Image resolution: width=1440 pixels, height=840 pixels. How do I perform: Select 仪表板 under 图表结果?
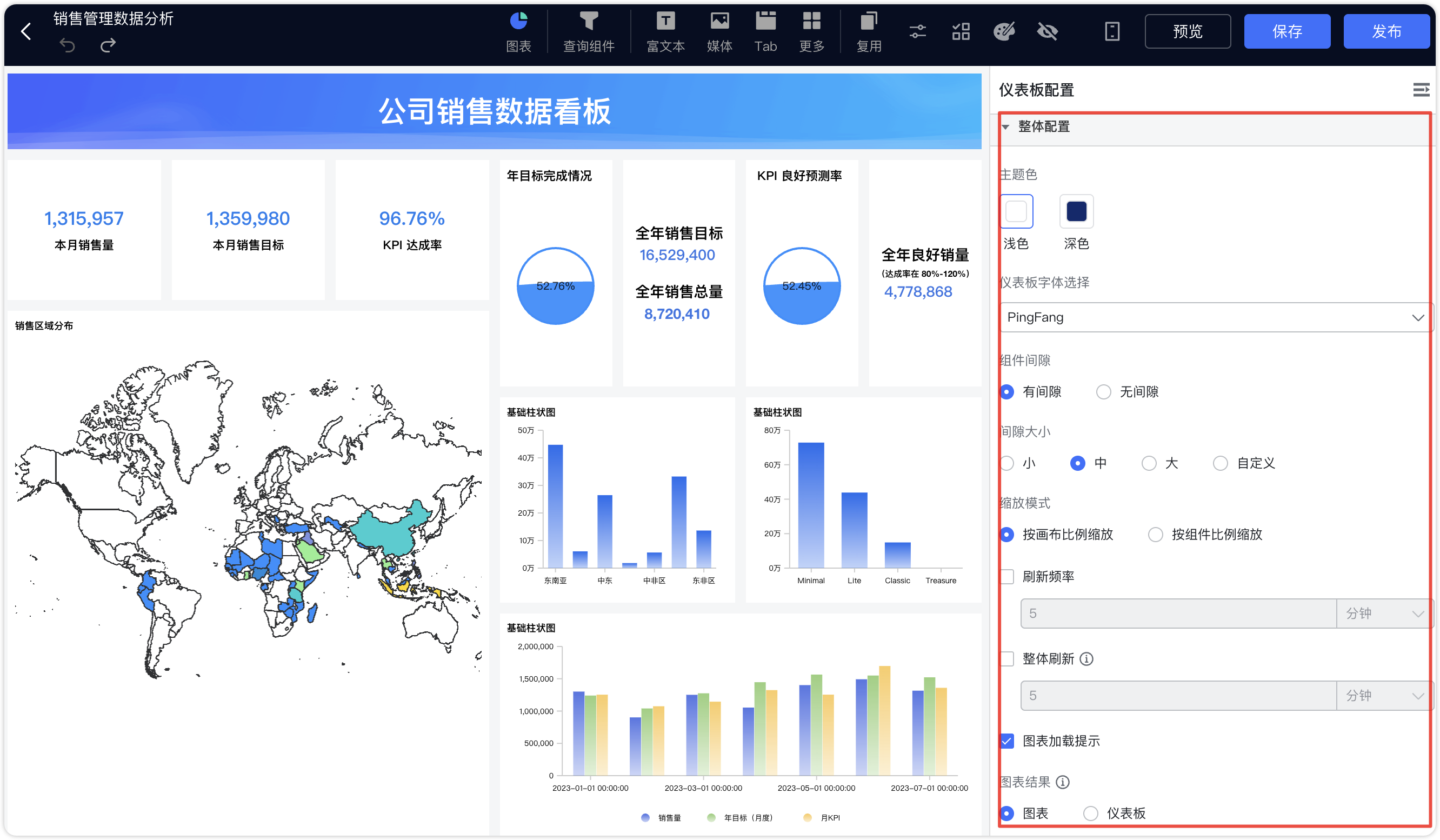(x=1090, y=813)
